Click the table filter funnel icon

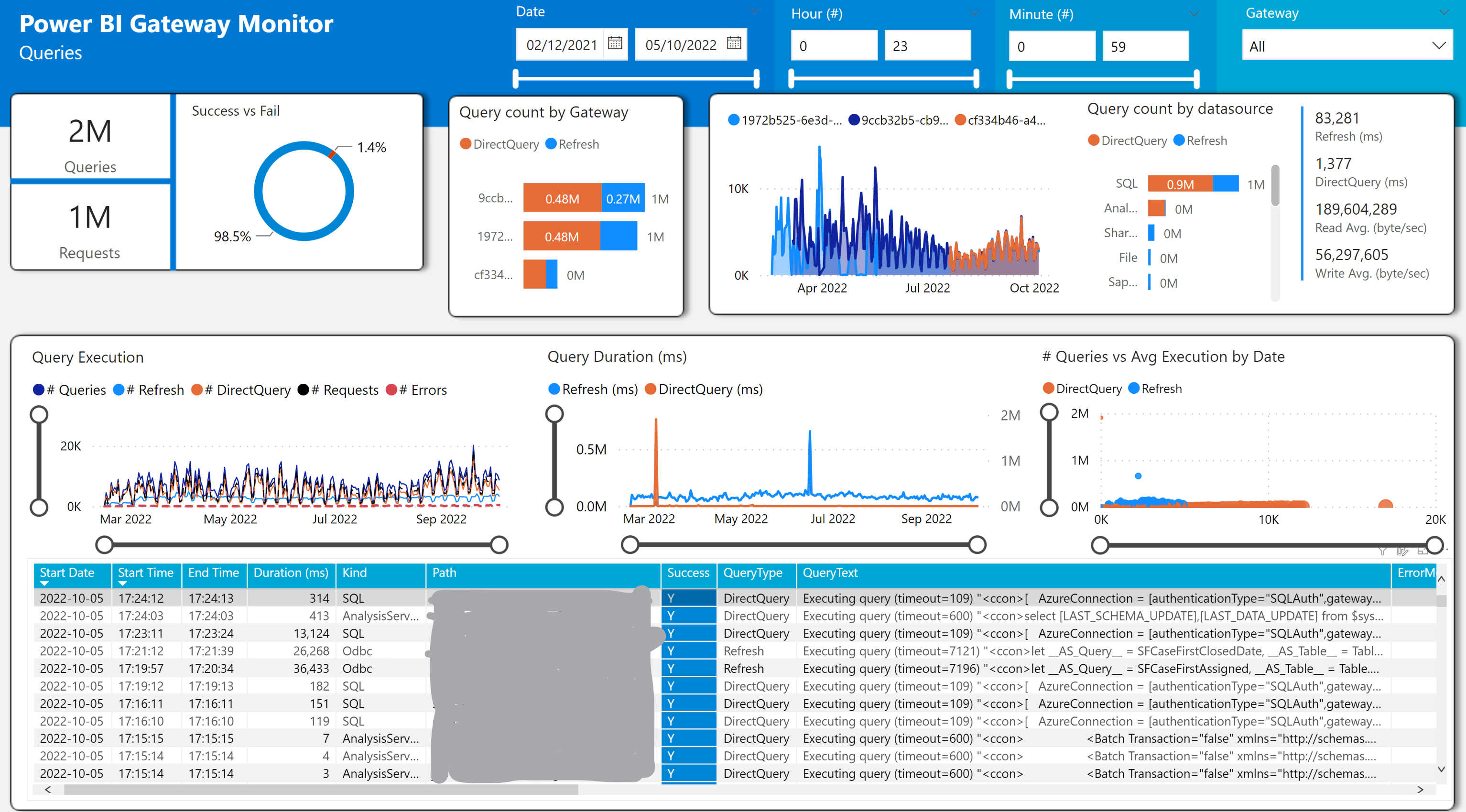(x=1382, y=551)
